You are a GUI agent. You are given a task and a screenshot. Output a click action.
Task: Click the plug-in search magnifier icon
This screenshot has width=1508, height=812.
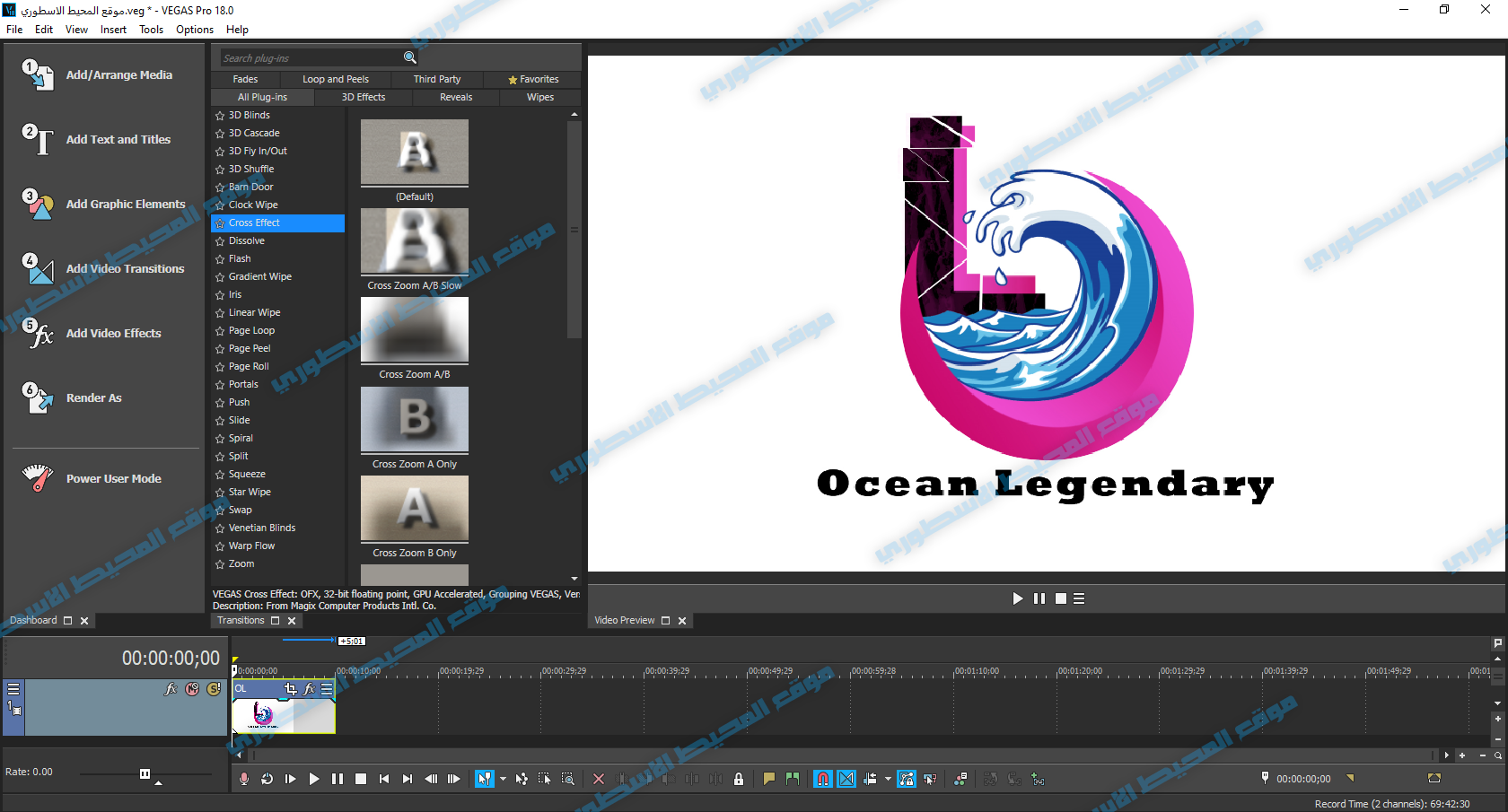(409, 57)
